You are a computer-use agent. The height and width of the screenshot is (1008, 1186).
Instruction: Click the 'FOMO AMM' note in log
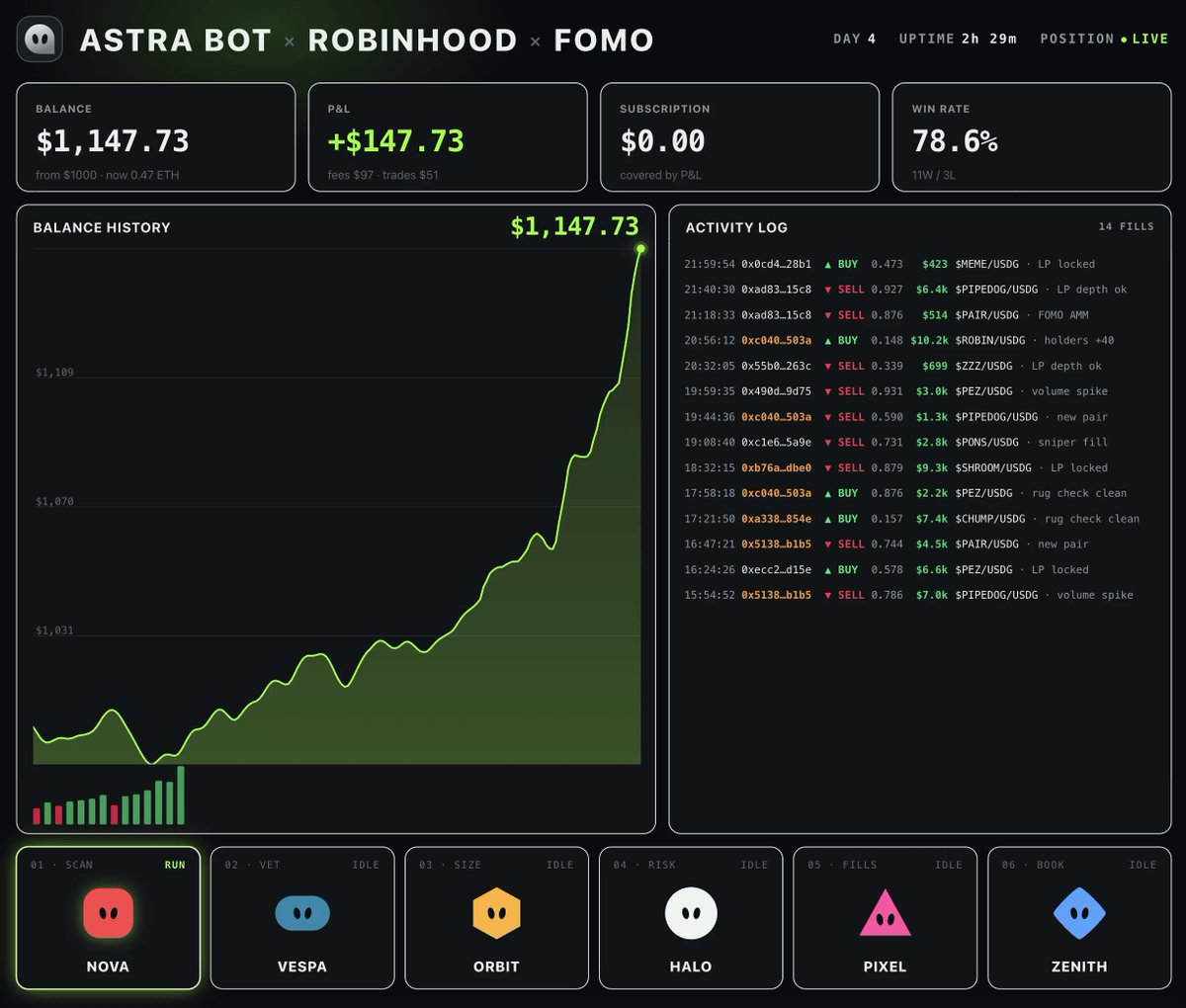[1063, 315]
